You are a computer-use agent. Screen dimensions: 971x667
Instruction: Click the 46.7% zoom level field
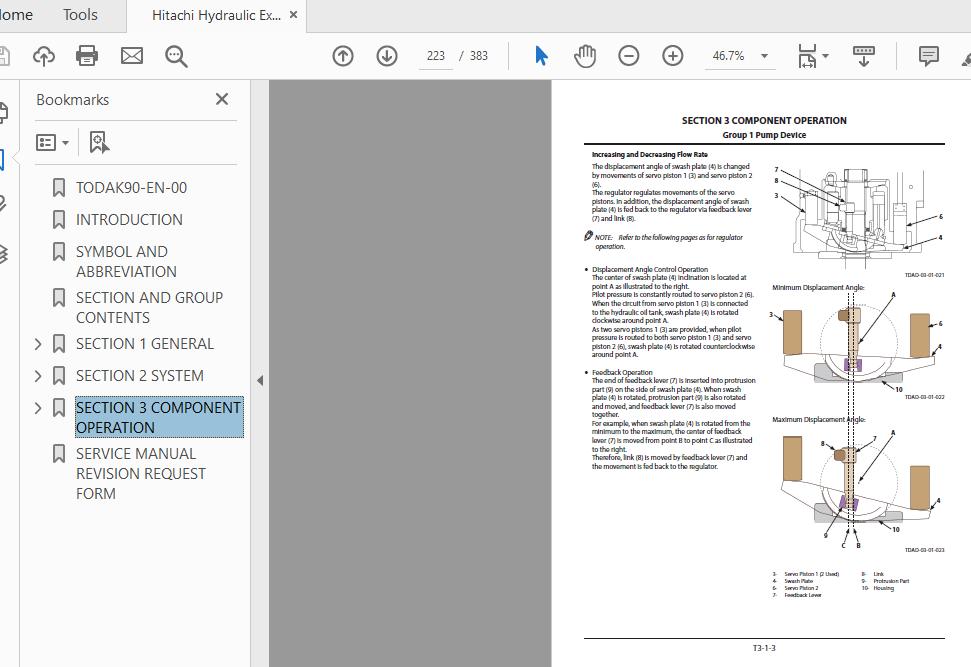728,56
